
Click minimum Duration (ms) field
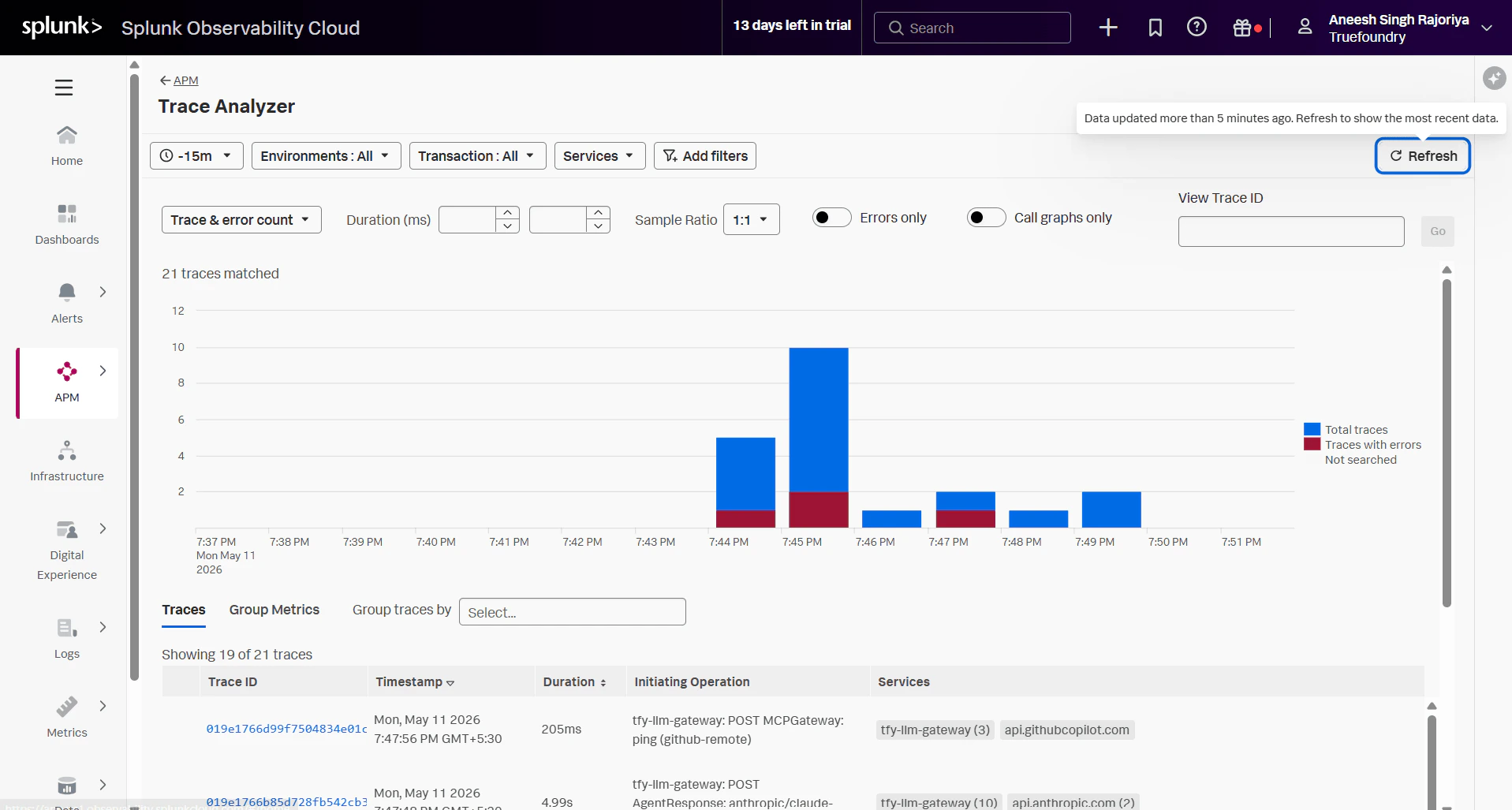[x=468, y=220]
